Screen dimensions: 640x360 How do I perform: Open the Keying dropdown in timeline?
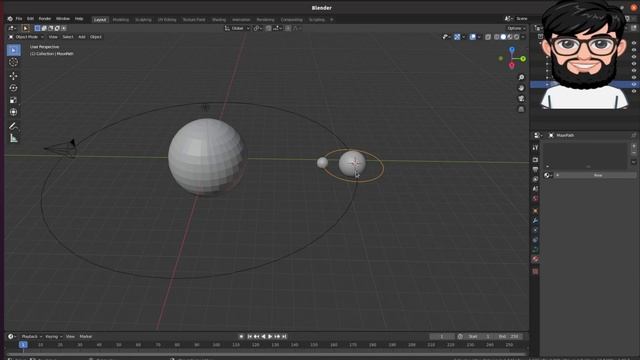pyautogui.click(x=53, y=336)
